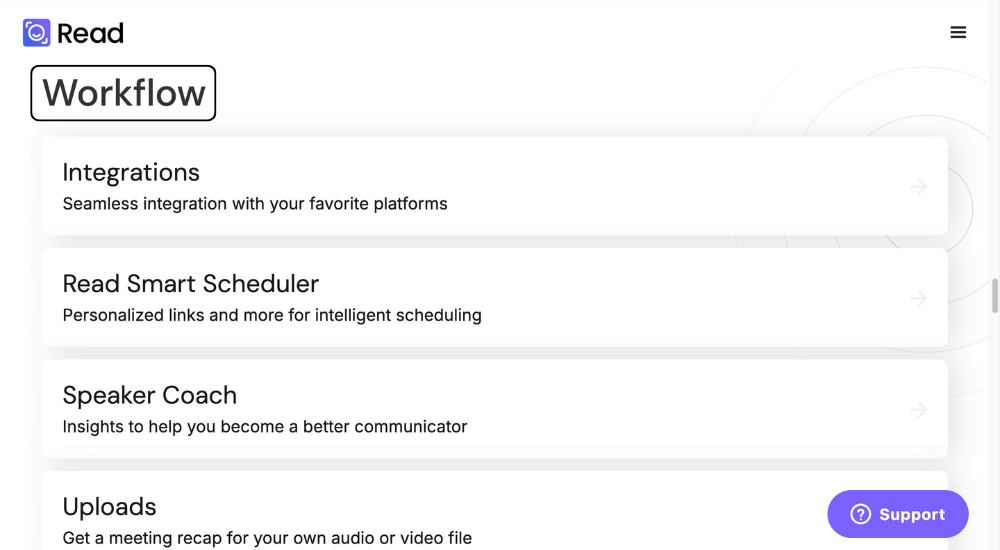Click the arrow icon on Integrations card
Image resolution: width=1000 pixels, height=550 pixels.
pos(918,186)
